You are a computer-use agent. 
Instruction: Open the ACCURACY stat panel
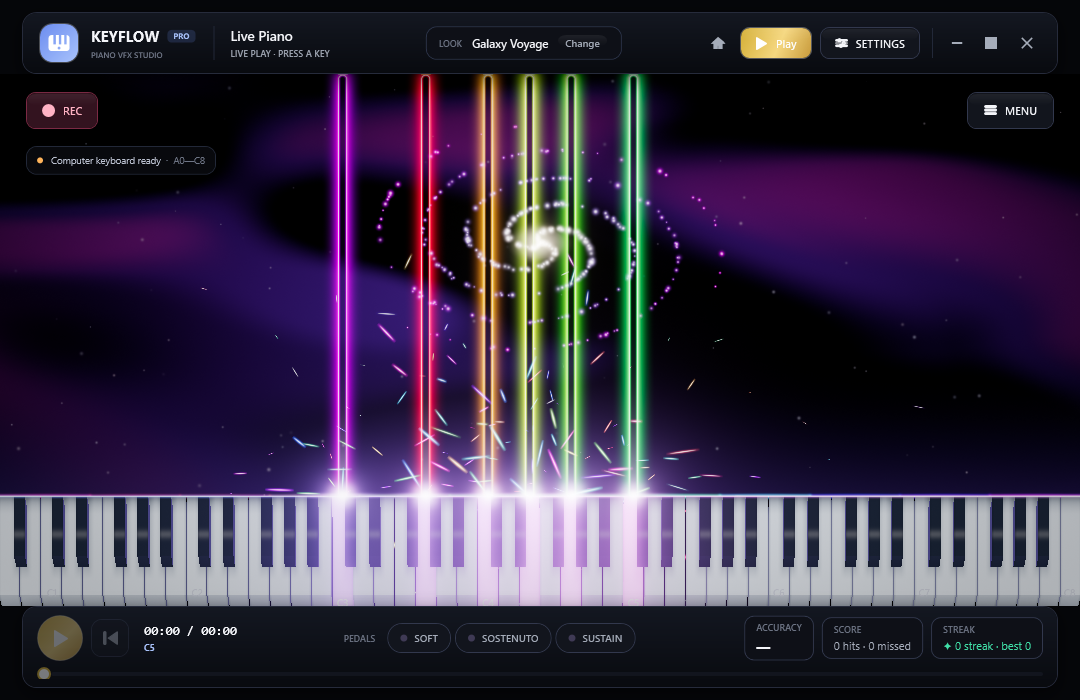pyautogui.click(x=778, y=638)
